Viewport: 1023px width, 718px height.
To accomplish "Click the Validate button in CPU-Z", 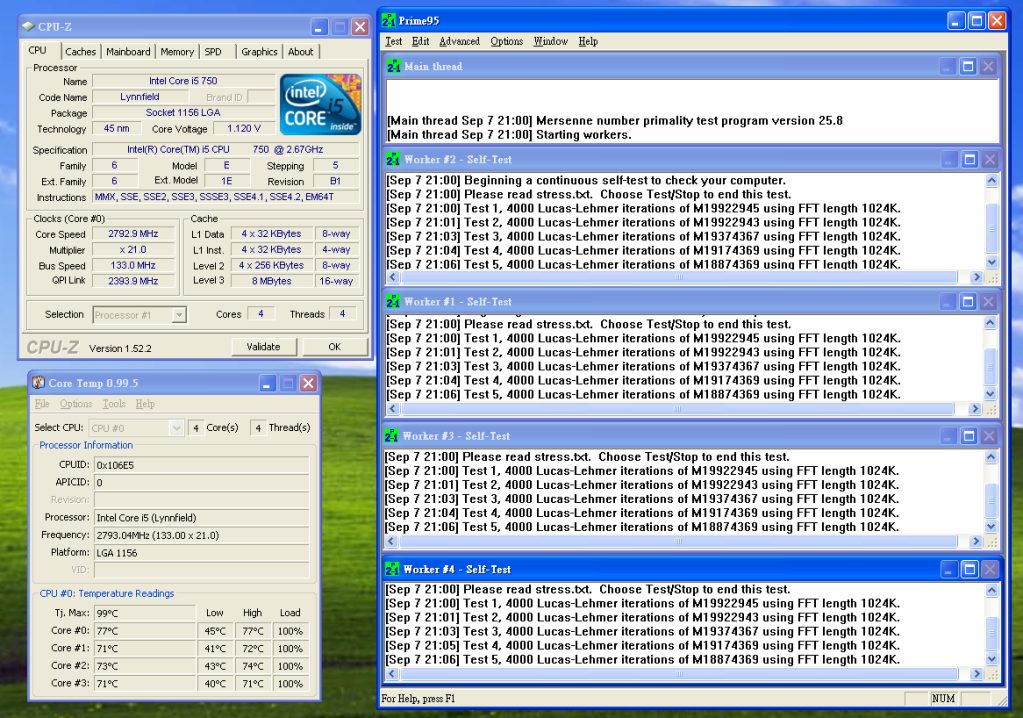I will 264,347.
